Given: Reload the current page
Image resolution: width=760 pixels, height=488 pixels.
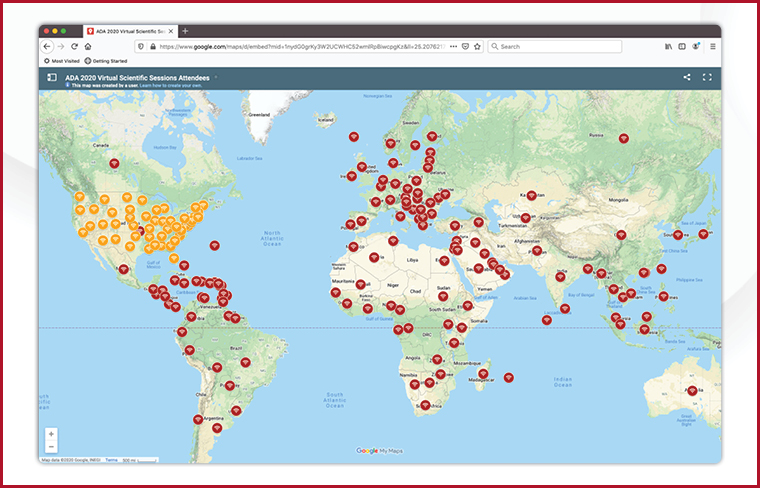Looking at the screenshot, I should click(x=74, y=47).
